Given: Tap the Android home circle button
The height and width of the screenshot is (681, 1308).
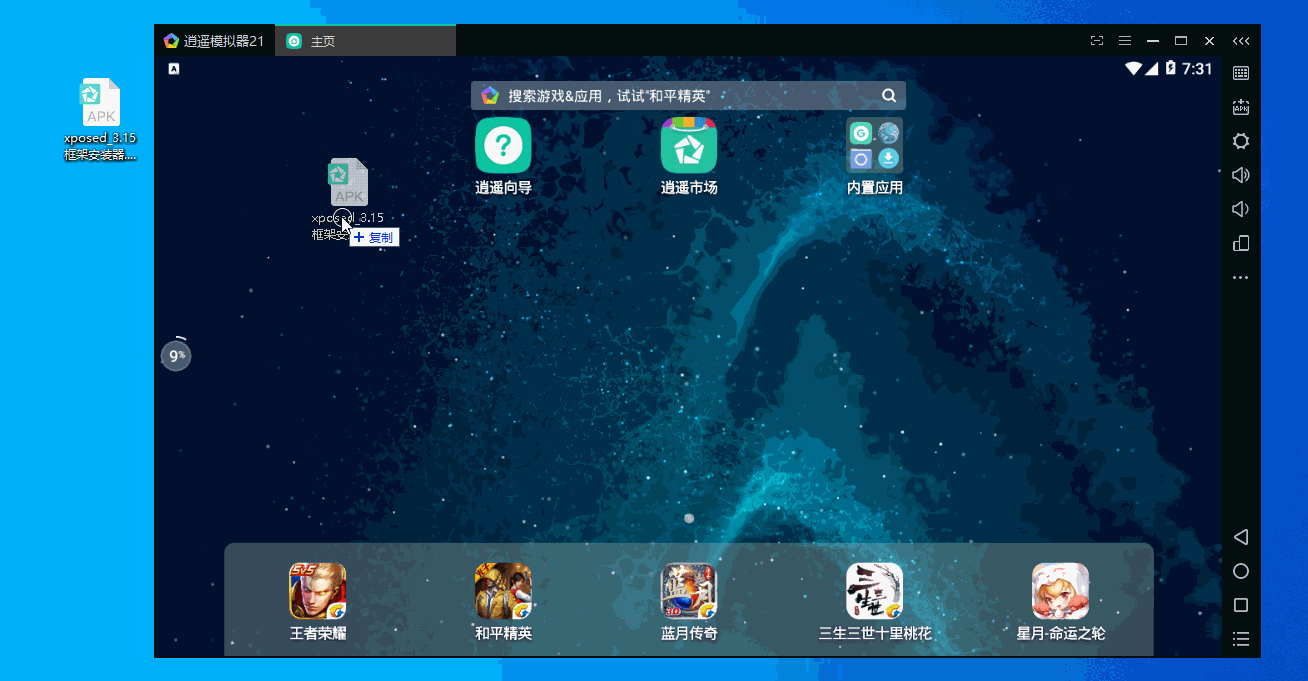Looking at the screenshot, I should tap(1241, 571).
